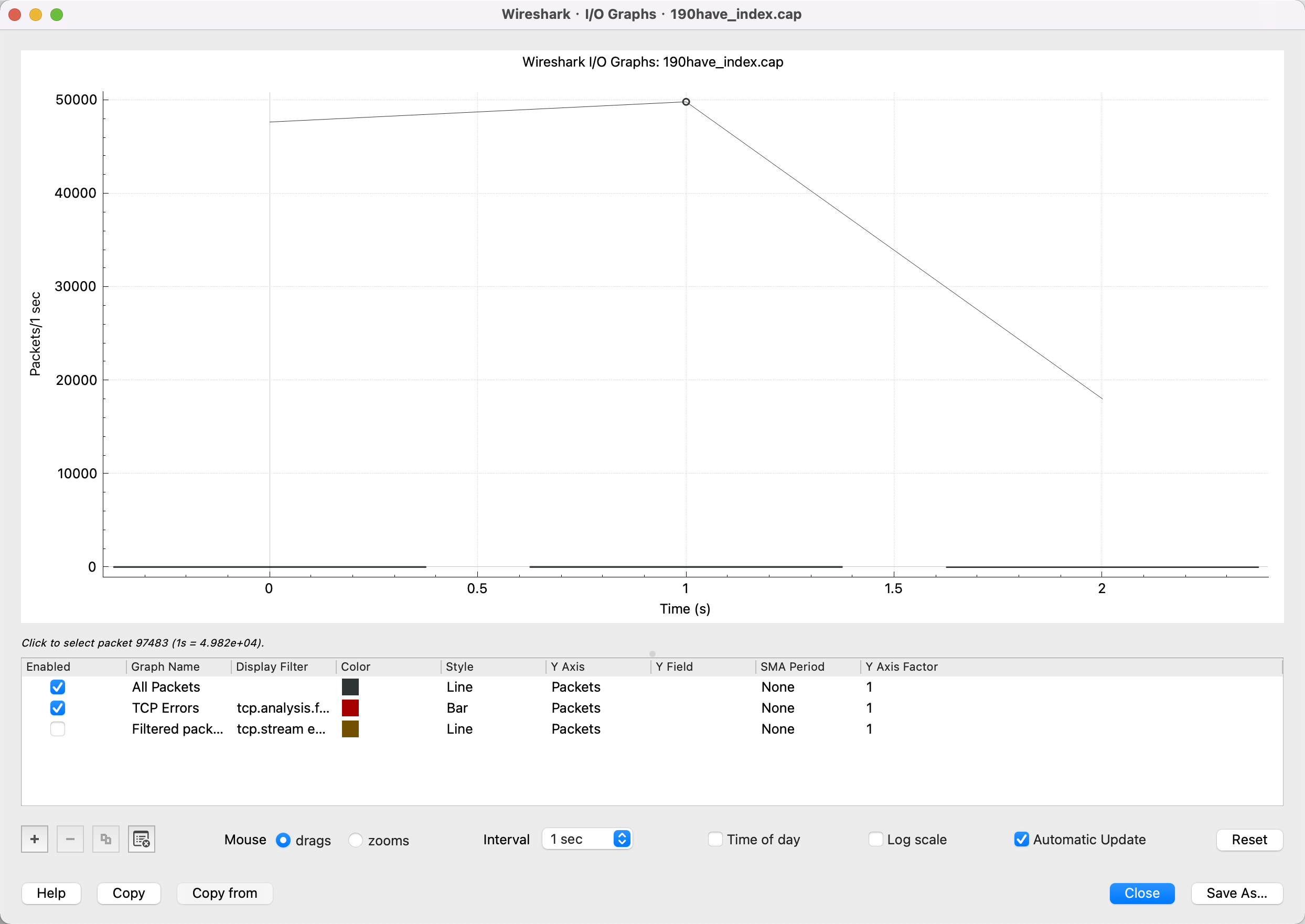Click the circular data point marker on graph
This screenshot has height=924, width=1305.
[686, 102]
